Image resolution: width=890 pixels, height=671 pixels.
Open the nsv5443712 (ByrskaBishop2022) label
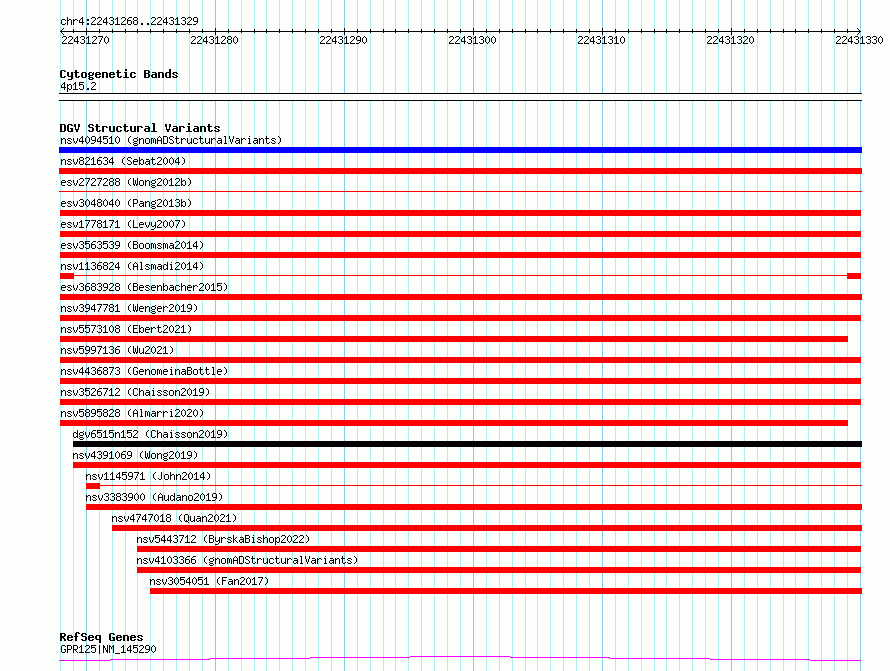coord(223,539)
